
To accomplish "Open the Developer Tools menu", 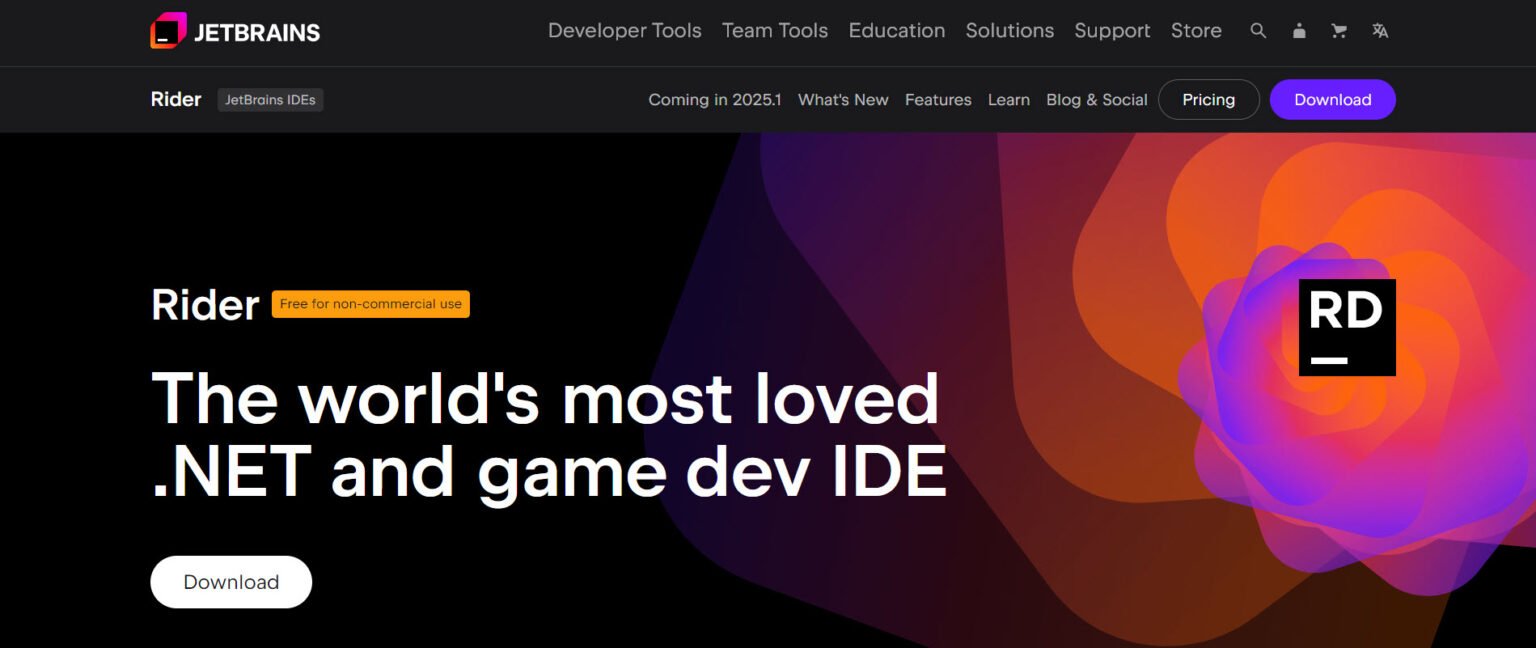I will pyautogui.click(x=624, y=31).
